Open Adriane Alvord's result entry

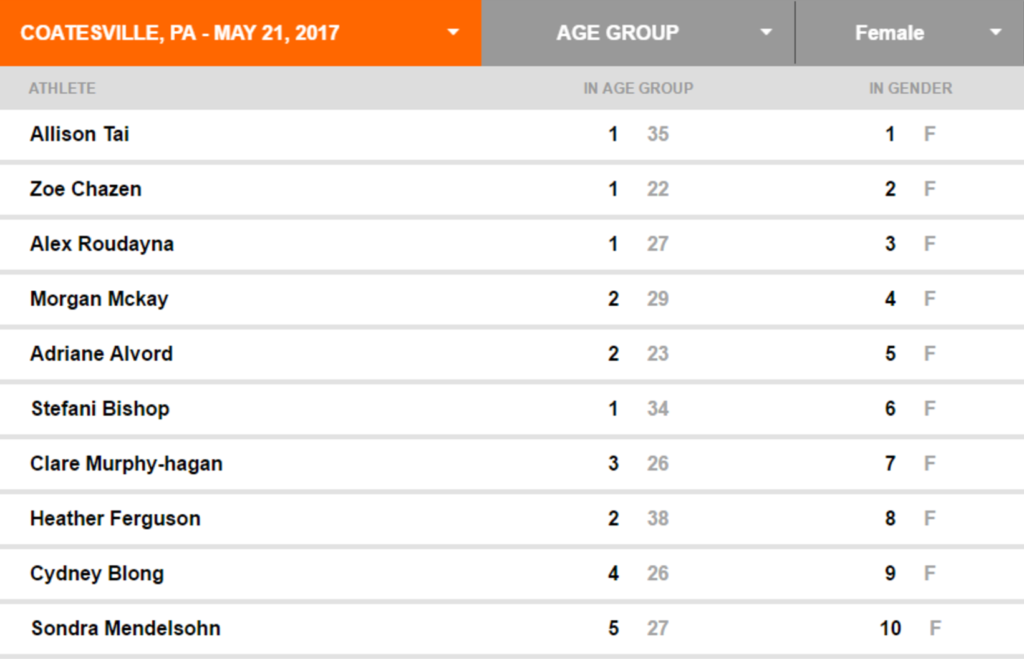click(512, 354)
